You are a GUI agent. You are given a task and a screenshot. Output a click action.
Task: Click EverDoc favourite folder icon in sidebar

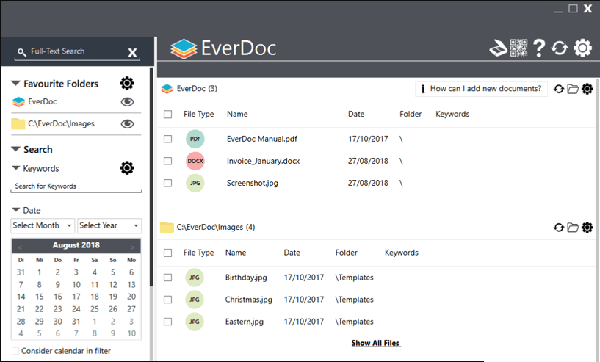[18, 102]
